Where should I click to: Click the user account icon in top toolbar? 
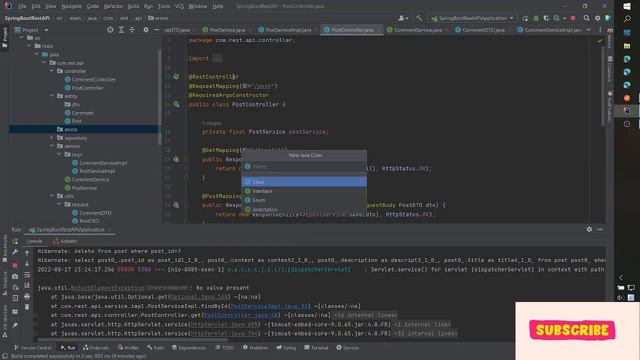coord(402,18)
